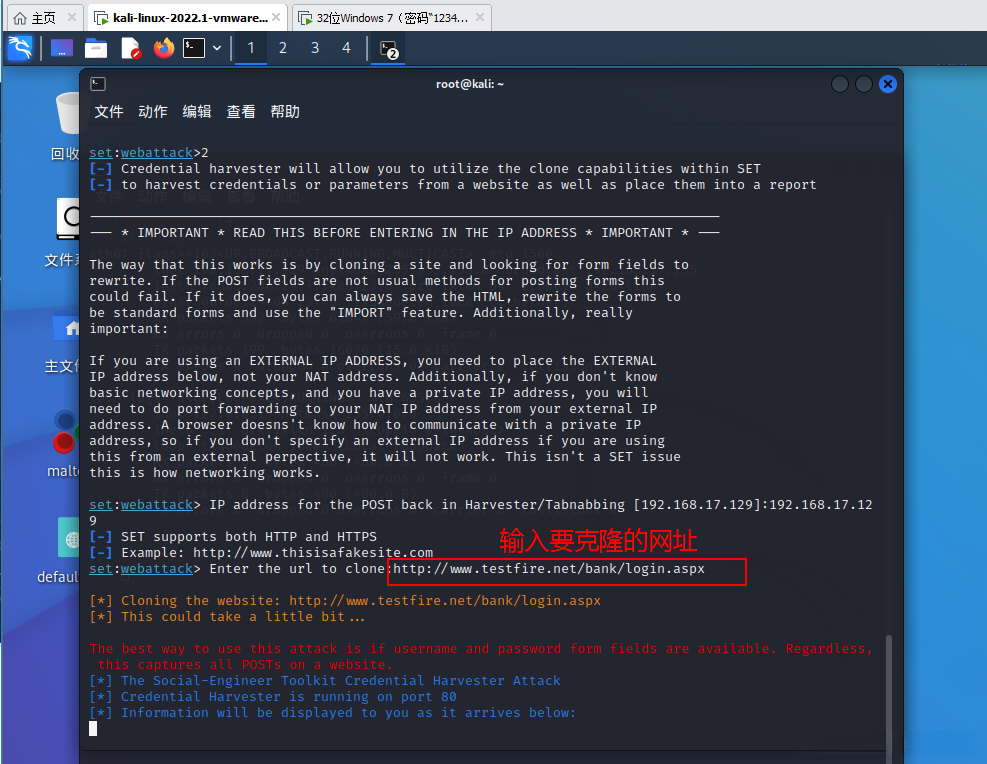987x764 pixels.
Task: Minimize the root@kali terminal window
Action: pos(840,84)
